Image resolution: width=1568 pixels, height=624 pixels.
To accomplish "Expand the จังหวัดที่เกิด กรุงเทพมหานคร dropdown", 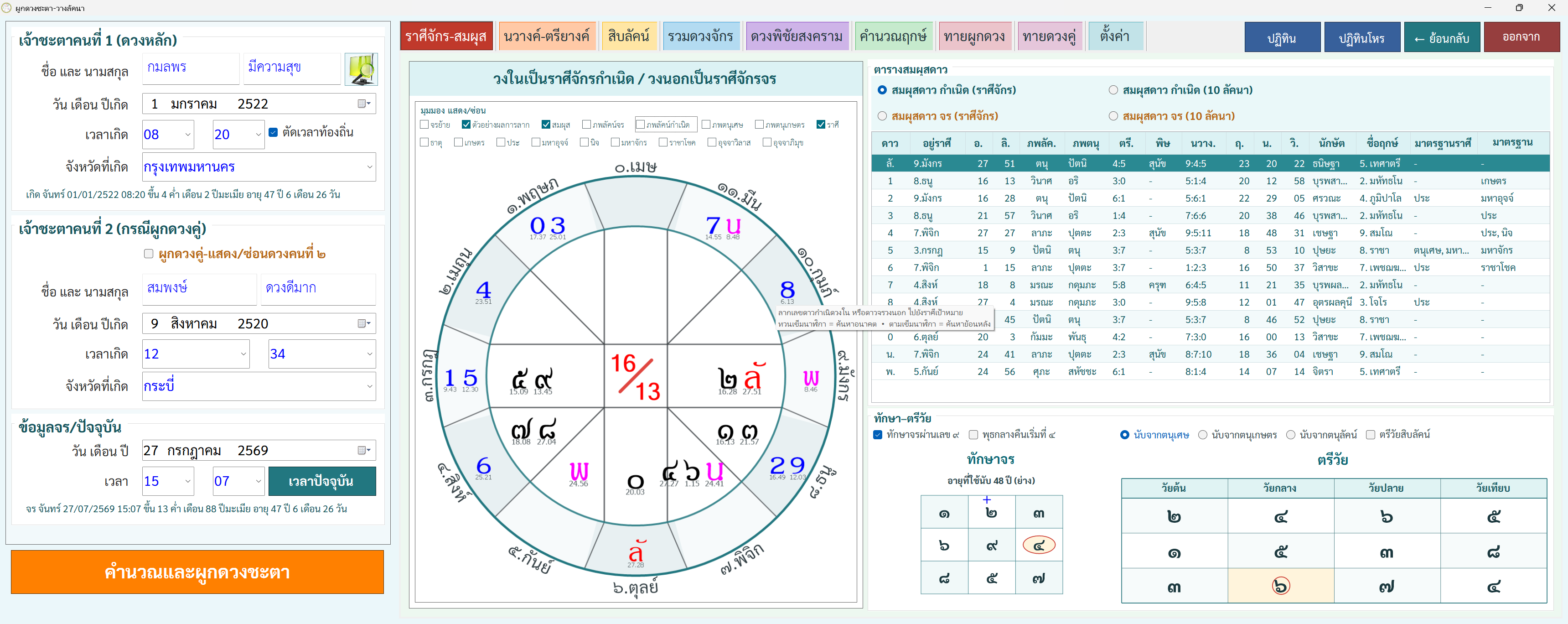I will point(259,167).
